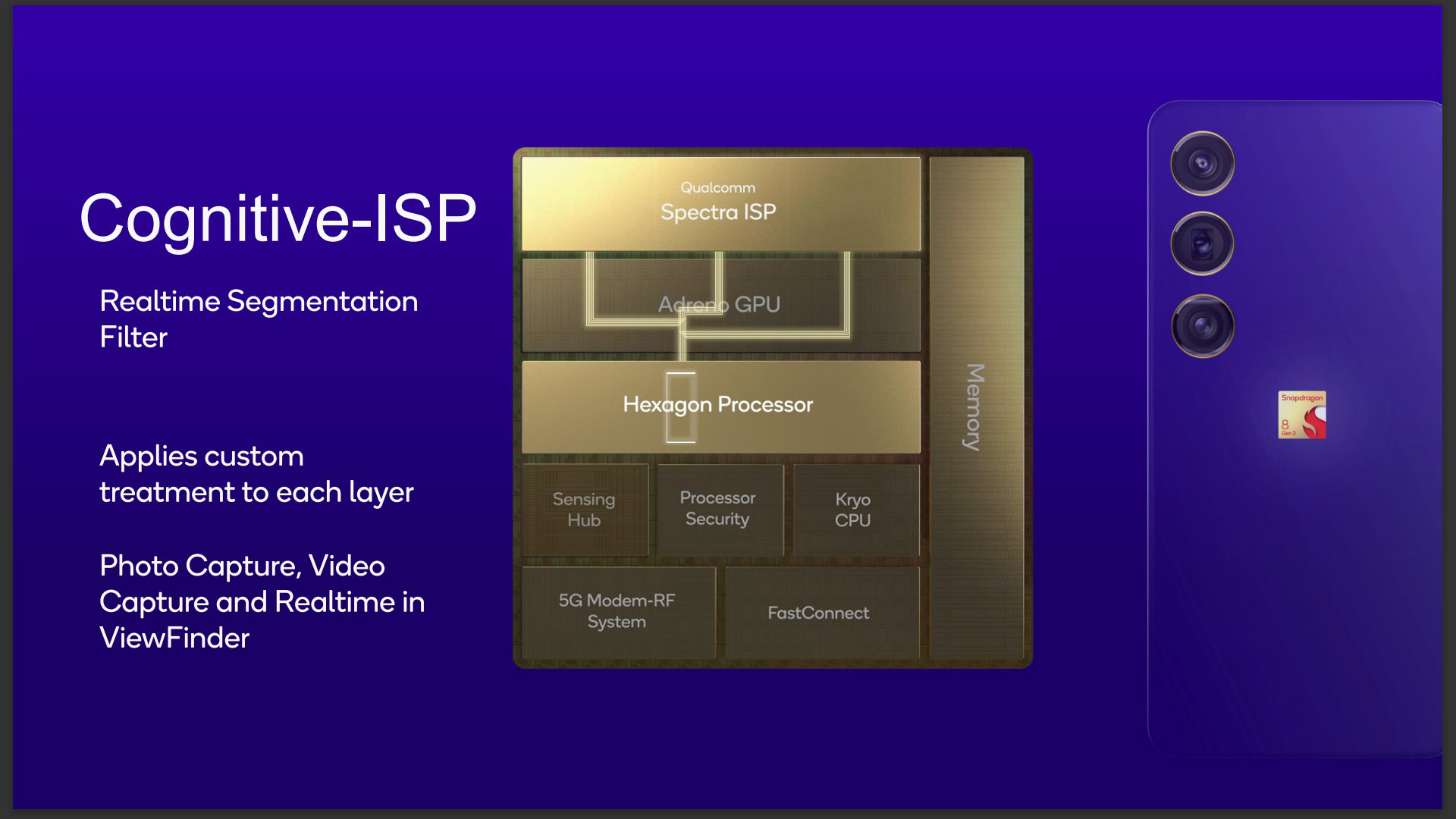Select the Processor Security block icon

[x=718, y=508]
